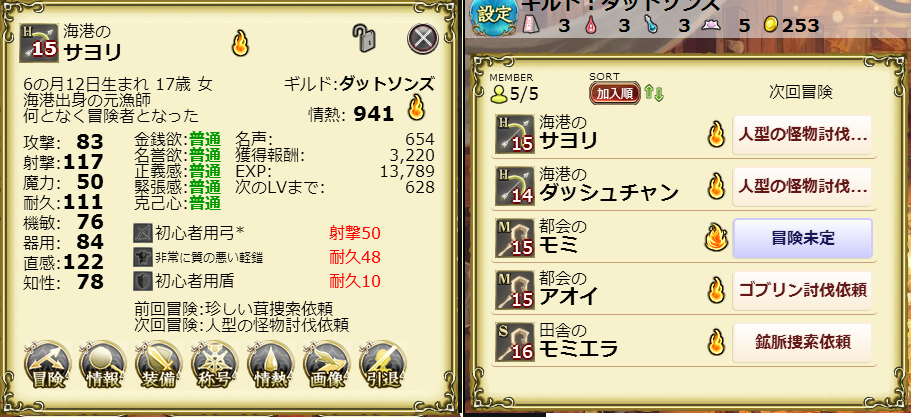The image size is (911, 417).
Task: Open the 称号 title icon
Action: point(214,365)
